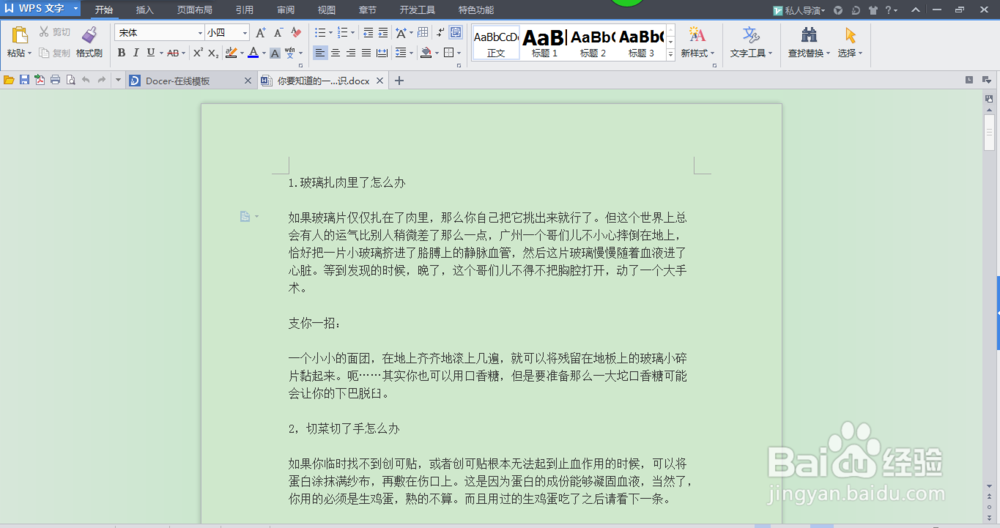Apply blue font color A button
The image size is (1000, 528).
coord(253,53)
